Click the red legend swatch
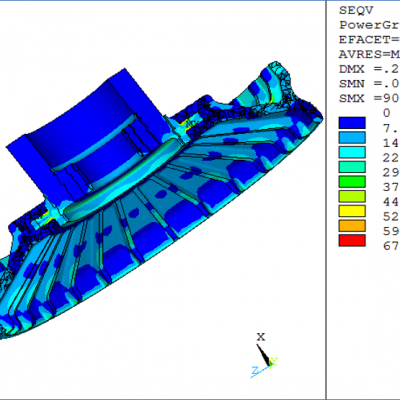The height and width of the screenshot is (400, 400). (x=352, y=240)
